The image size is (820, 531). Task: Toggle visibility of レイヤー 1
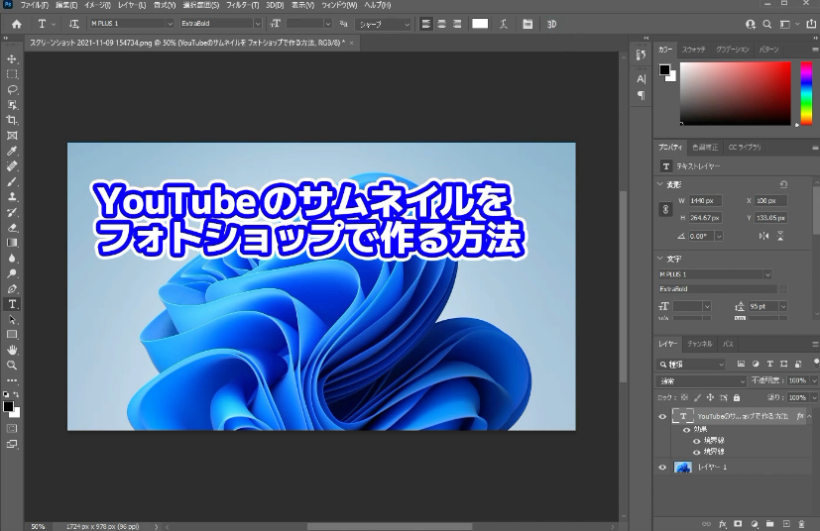pyautogui.click(x=662, y=467)
